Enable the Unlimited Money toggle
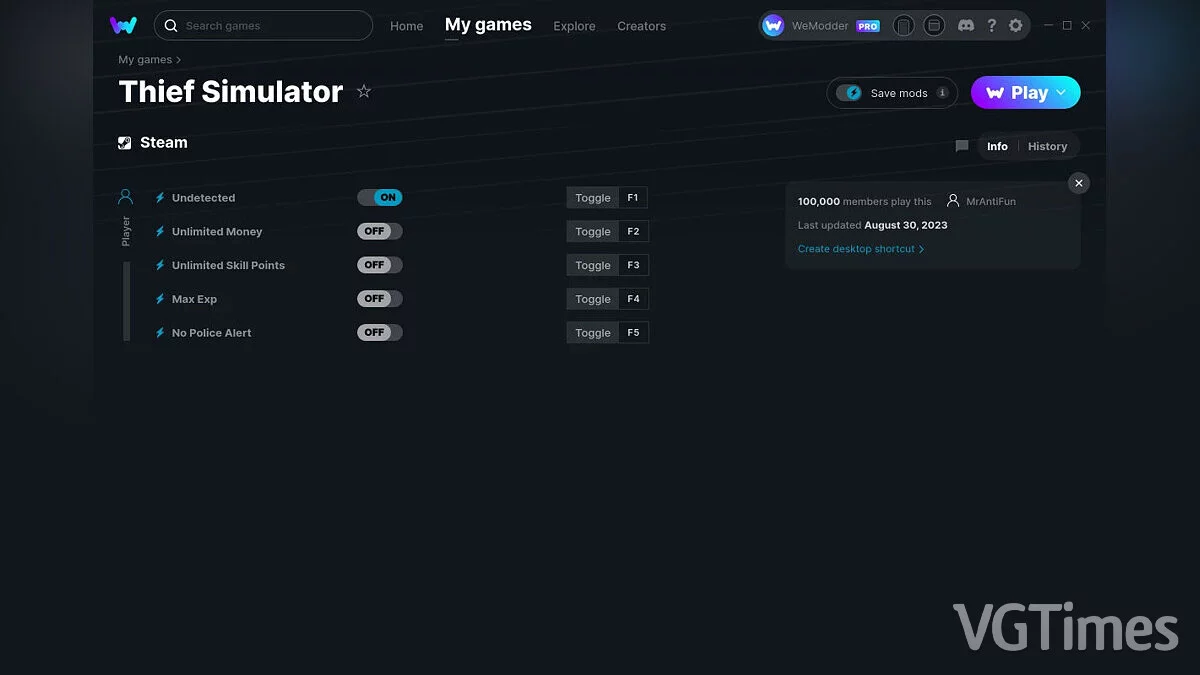Image resolution: width=1200 pixels, height=675 pixels. tap(380, 232)
